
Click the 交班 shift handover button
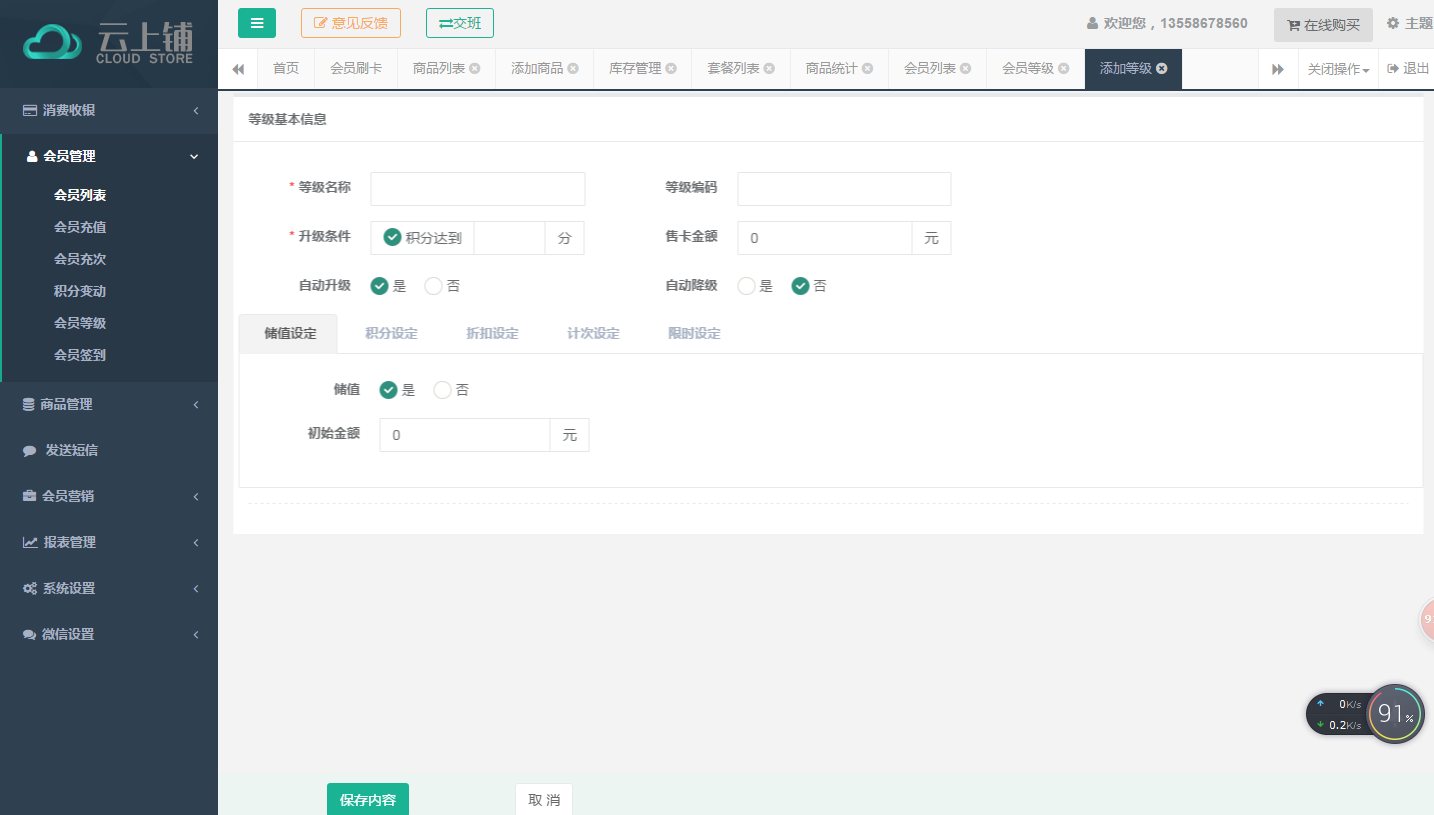[460, 23]
